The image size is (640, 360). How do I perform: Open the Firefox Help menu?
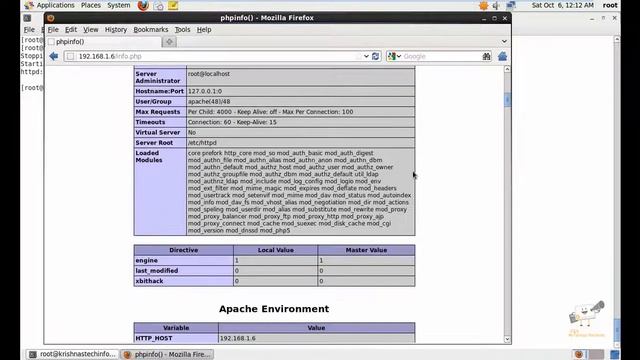click(204, 30)
